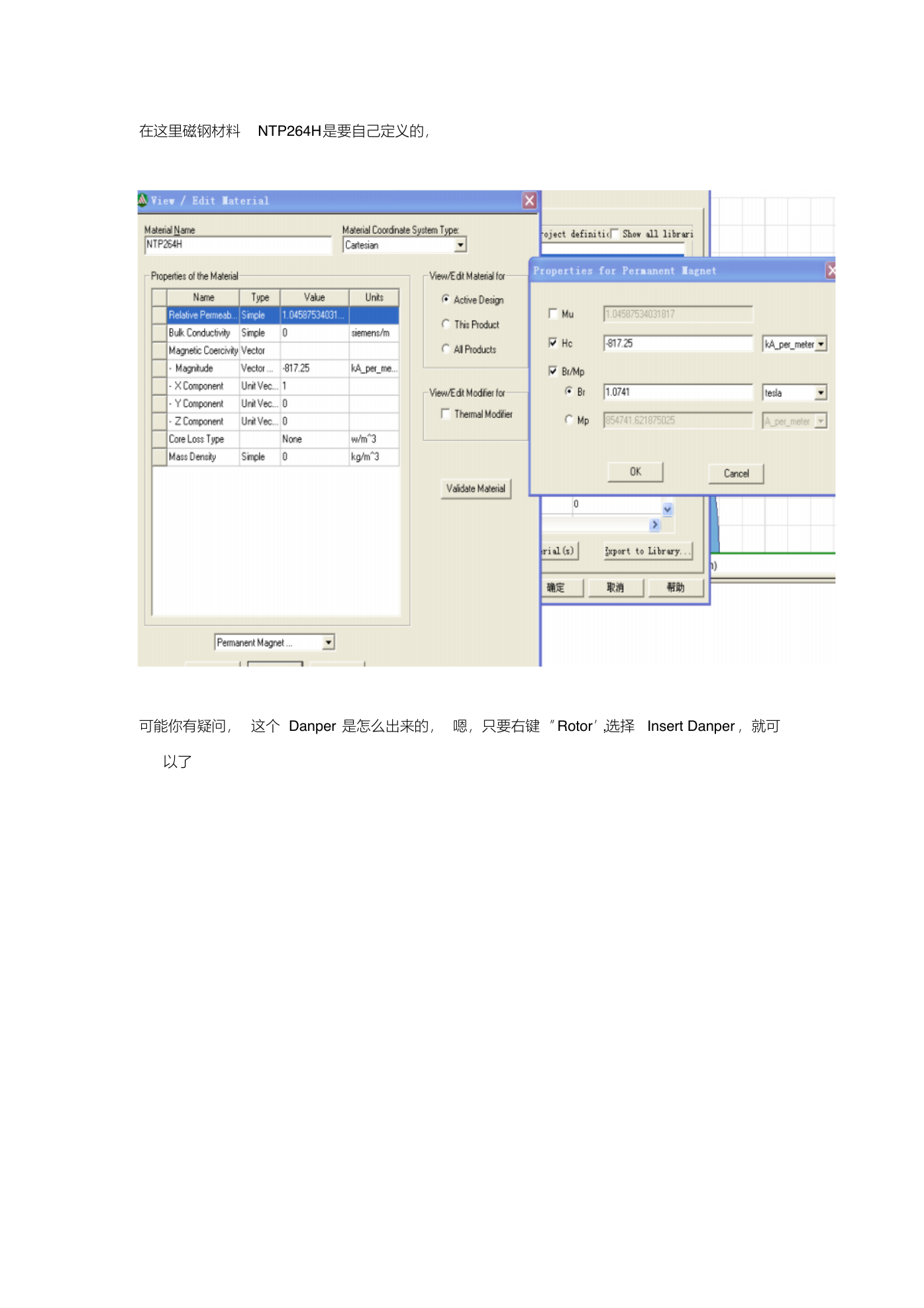Select the Magnitude row
This screenshot has height=1308, width=924.
(x=276, y=368)
